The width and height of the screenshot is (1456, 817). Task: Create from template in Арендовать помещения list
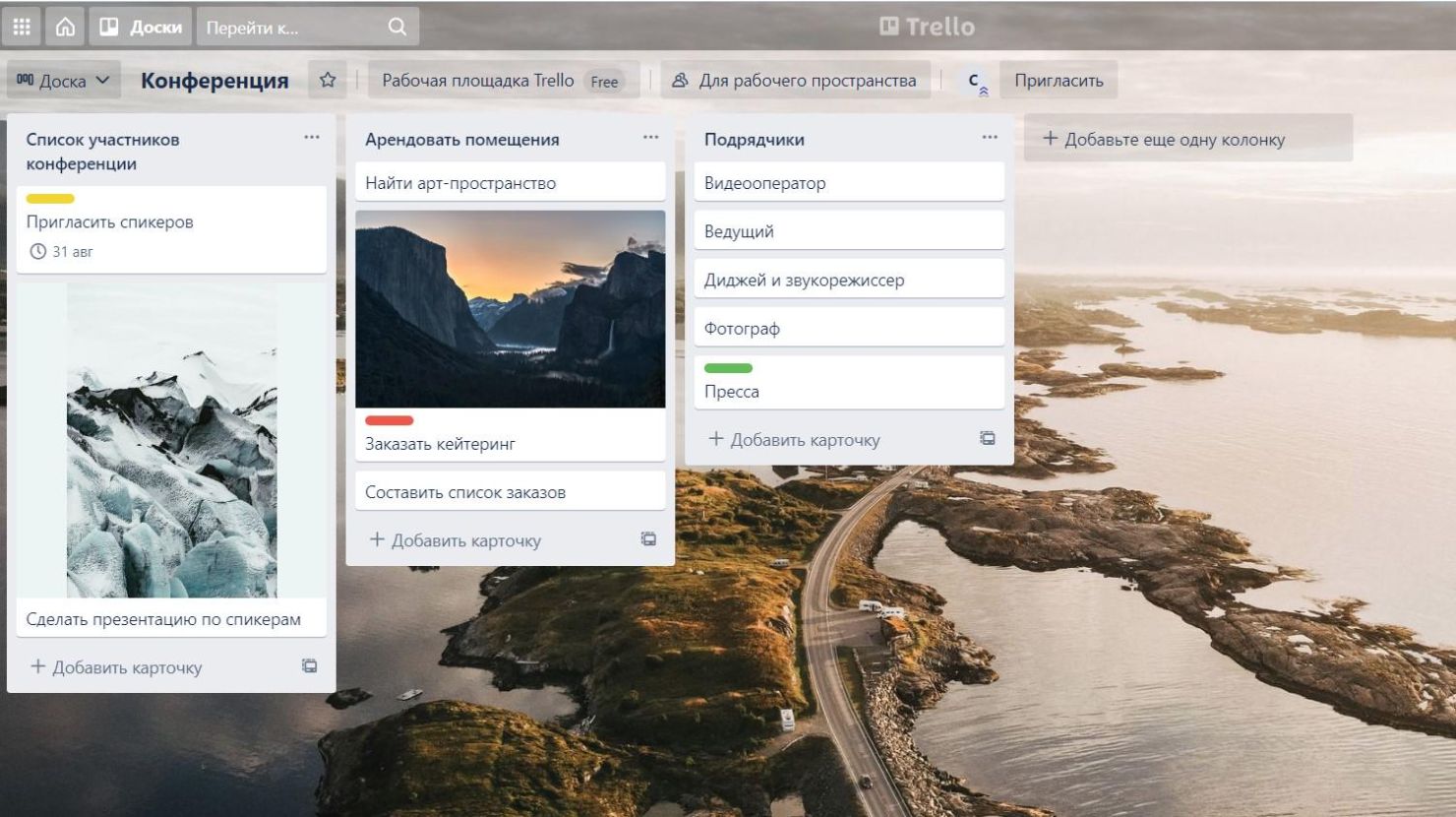click(649, 539)
